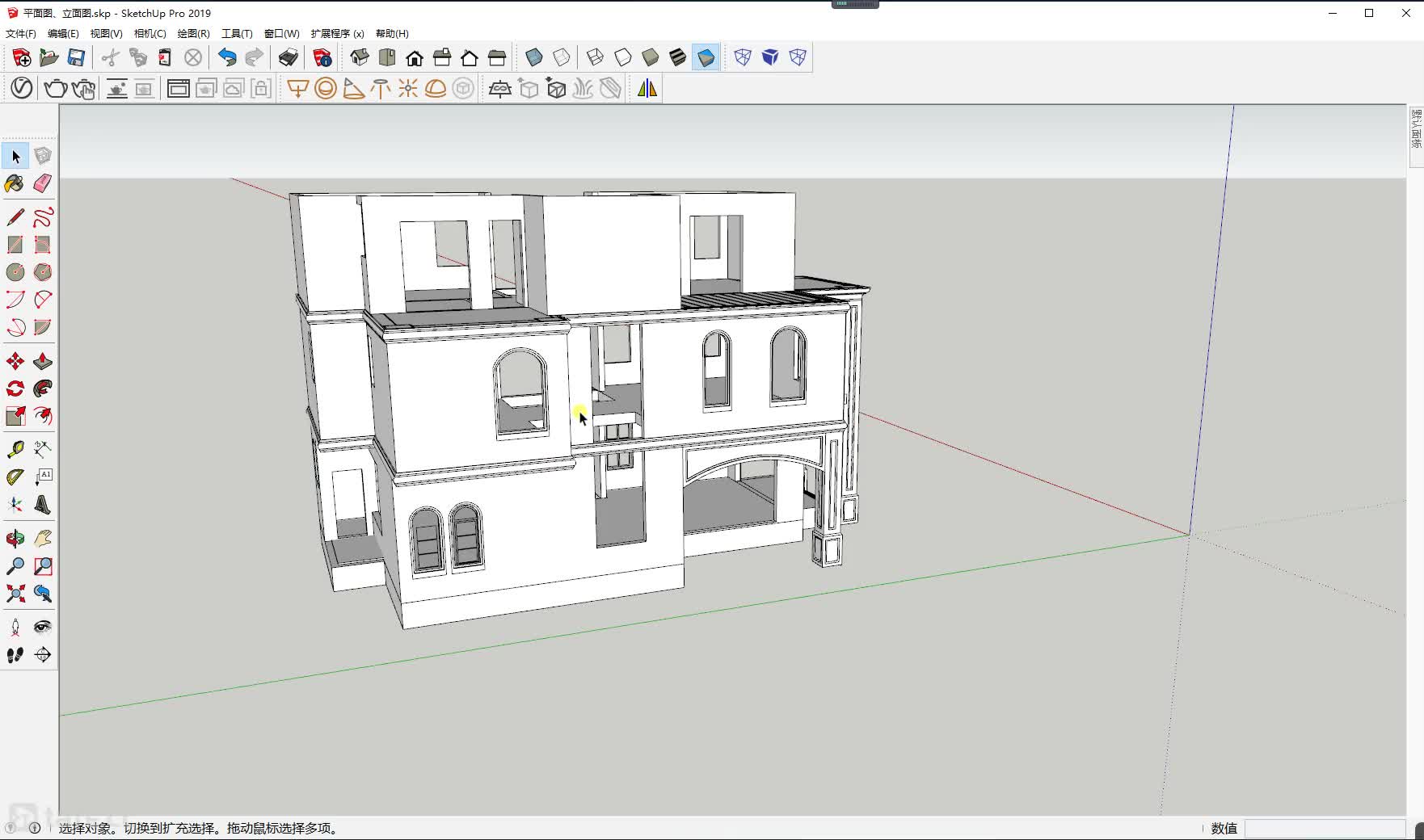Activate the Tape Measure tool
1424x840 pixels.
(x=15, y=450)
